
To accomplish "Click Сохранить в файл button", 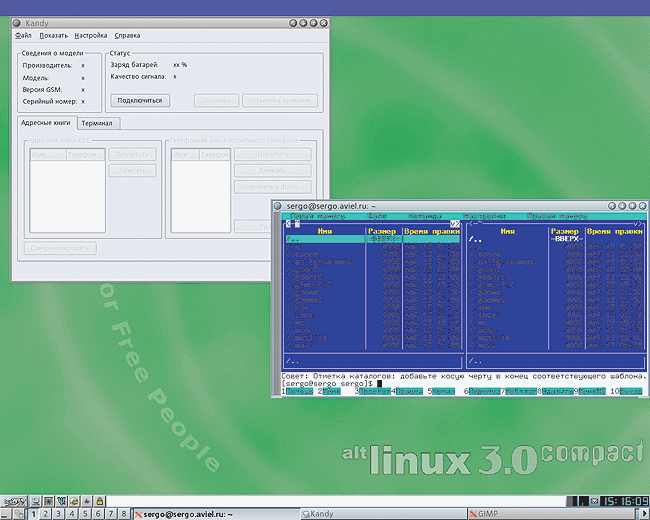I will click(272, 187).
